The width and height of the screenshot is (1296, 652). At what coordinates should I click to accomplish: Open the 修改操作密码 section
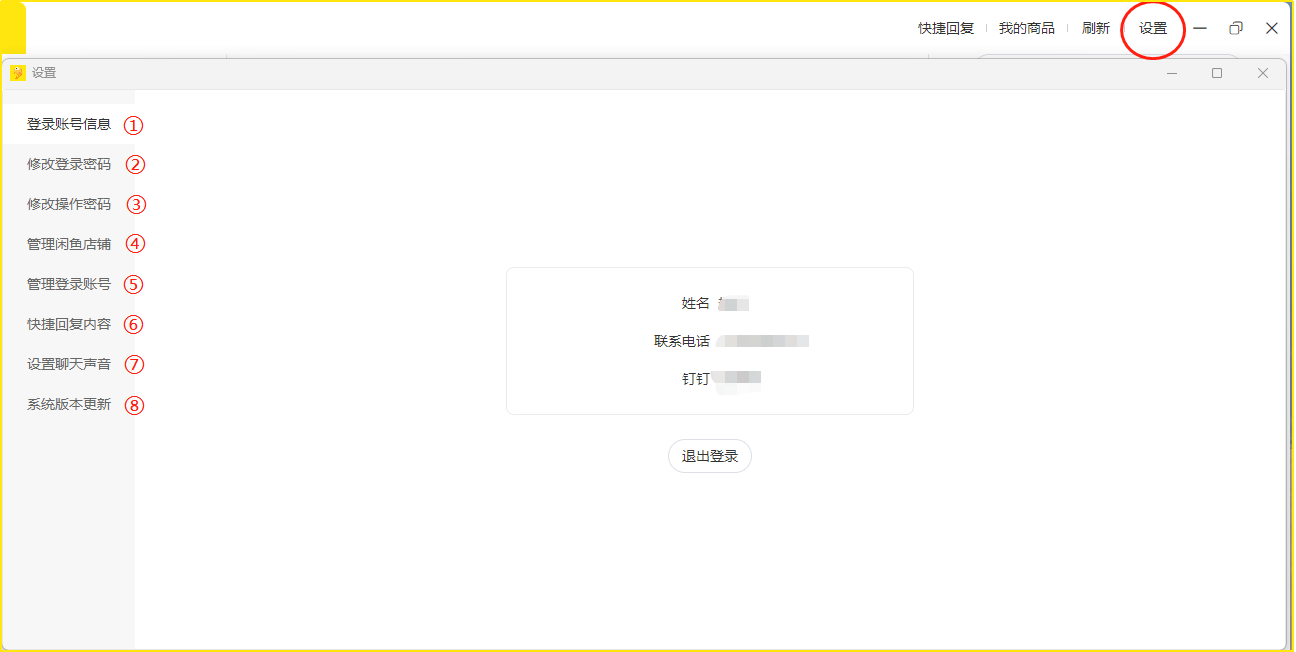click(69, 204)
